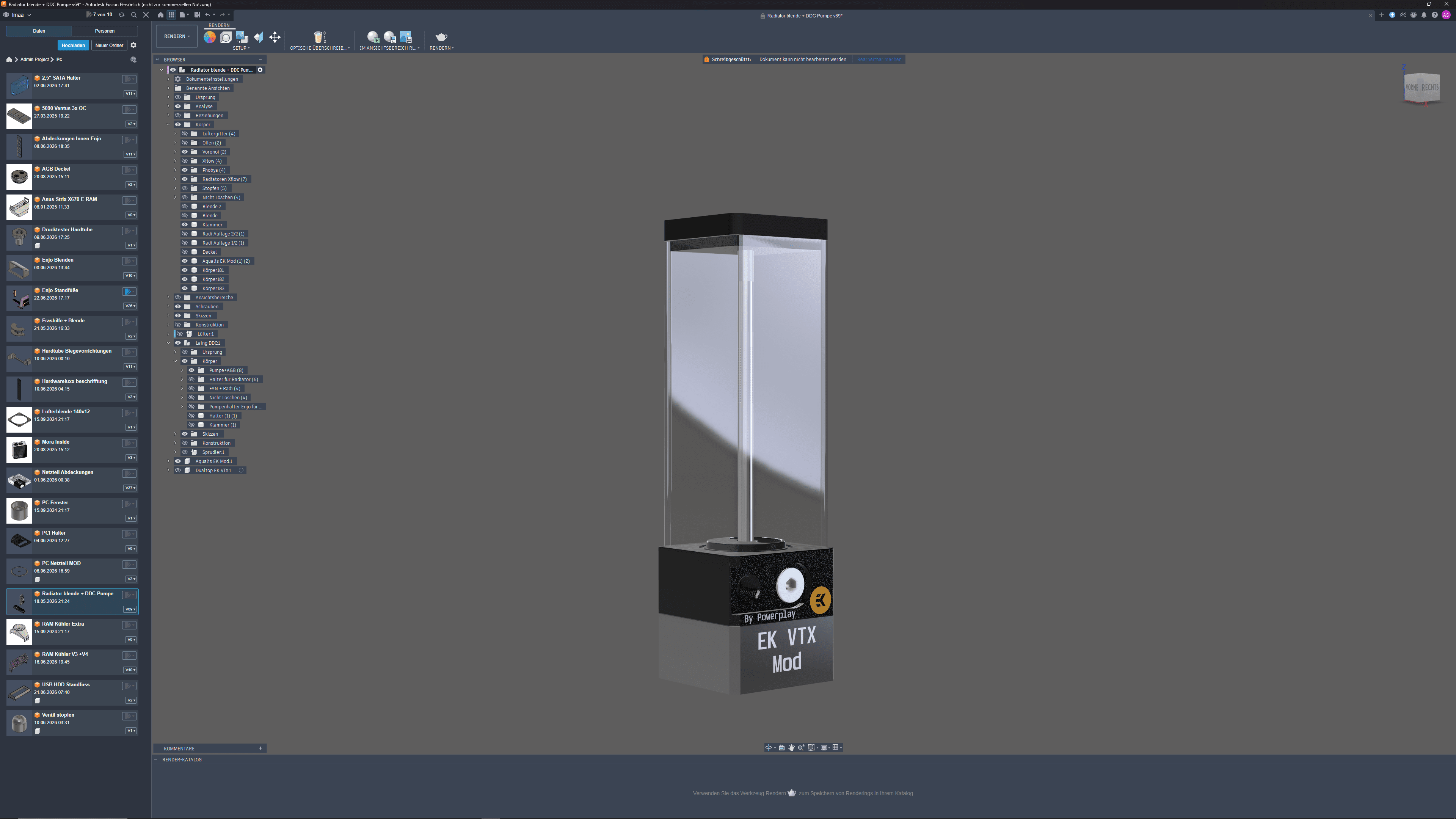Select the RENDERN ribbon tab
This screenshot has width=1456, height=819.
point(219,25)
